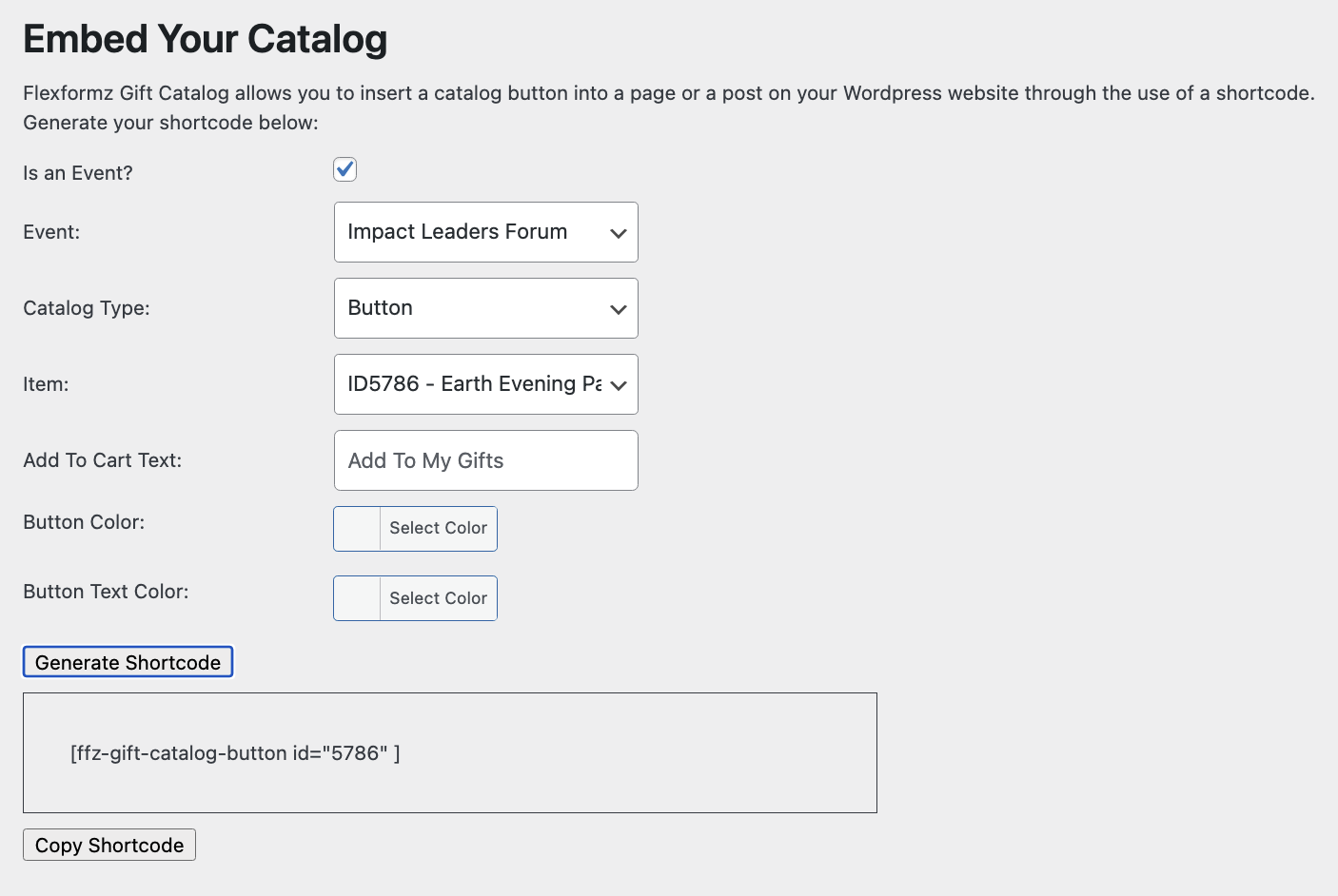Click the "Item:" field label

pyautogui.click(x=46, y=384)
